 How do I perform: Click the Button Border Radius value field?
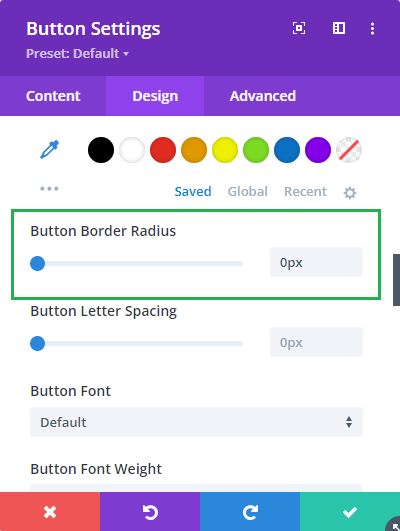pos(316,262)
